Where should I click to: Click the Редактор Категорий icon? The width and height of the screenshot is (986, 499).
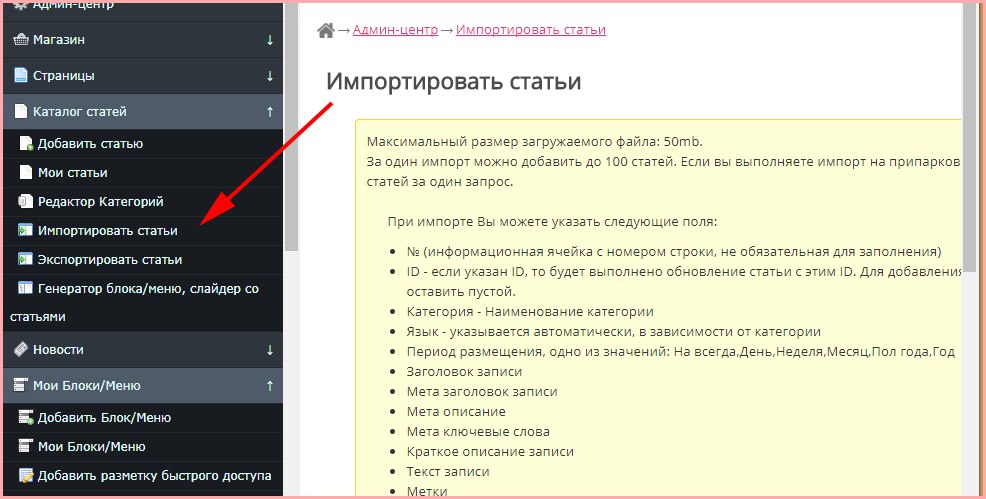(26, 202)
